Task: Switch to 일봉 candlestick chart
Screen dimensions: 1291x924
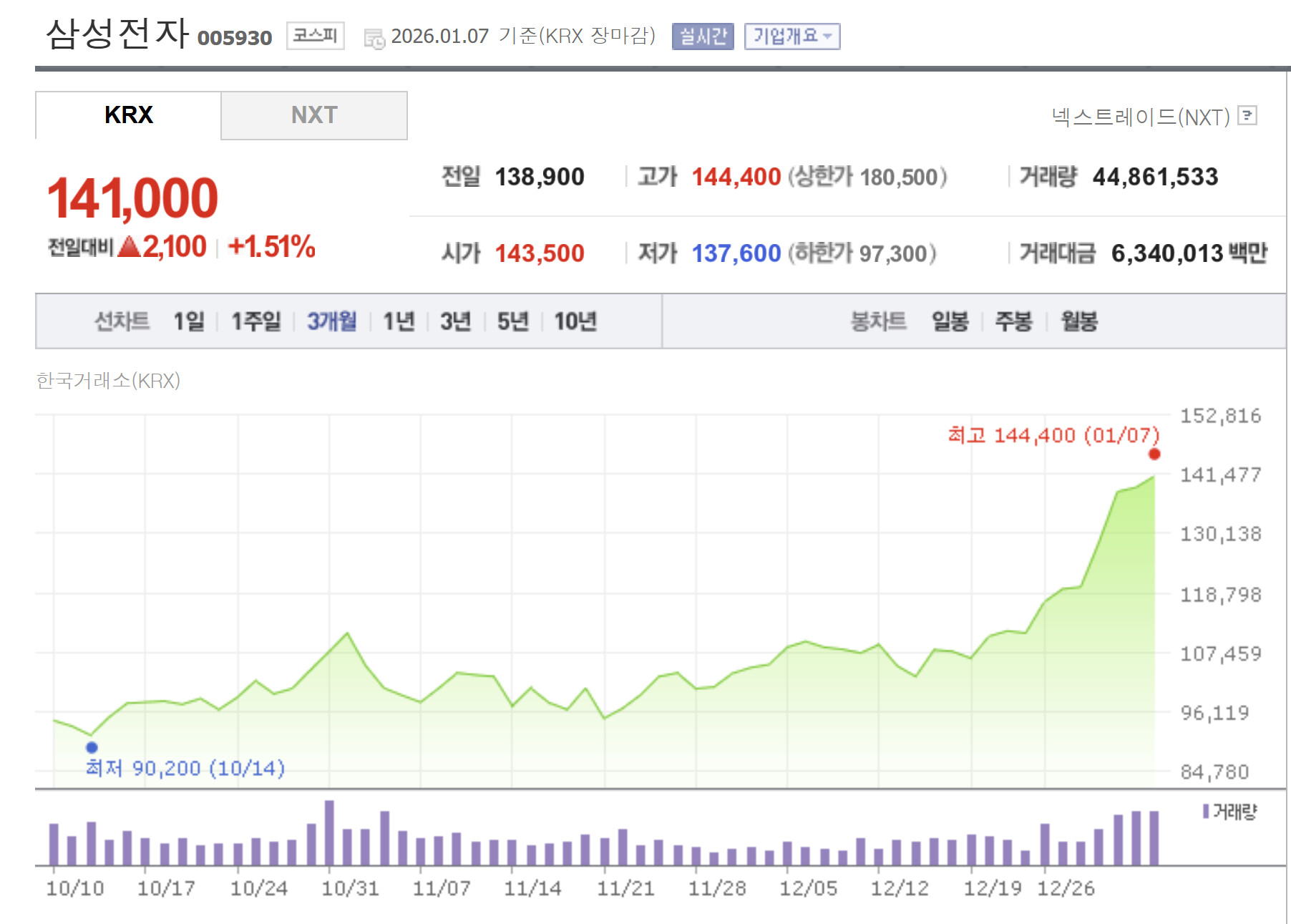Action: coord(950,321)
